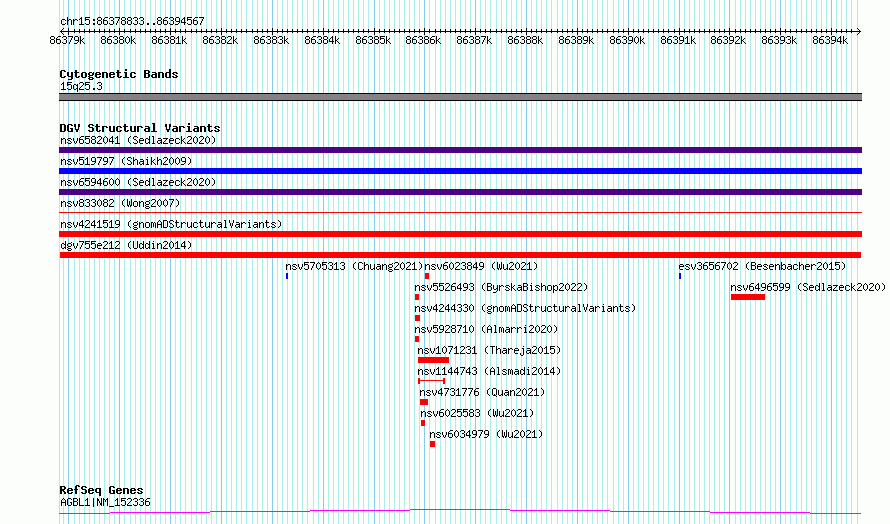Open nsv4244330 (gnomADStructuralVariants) label
Screen dimensions: 890x524
(x=525, y=308)
